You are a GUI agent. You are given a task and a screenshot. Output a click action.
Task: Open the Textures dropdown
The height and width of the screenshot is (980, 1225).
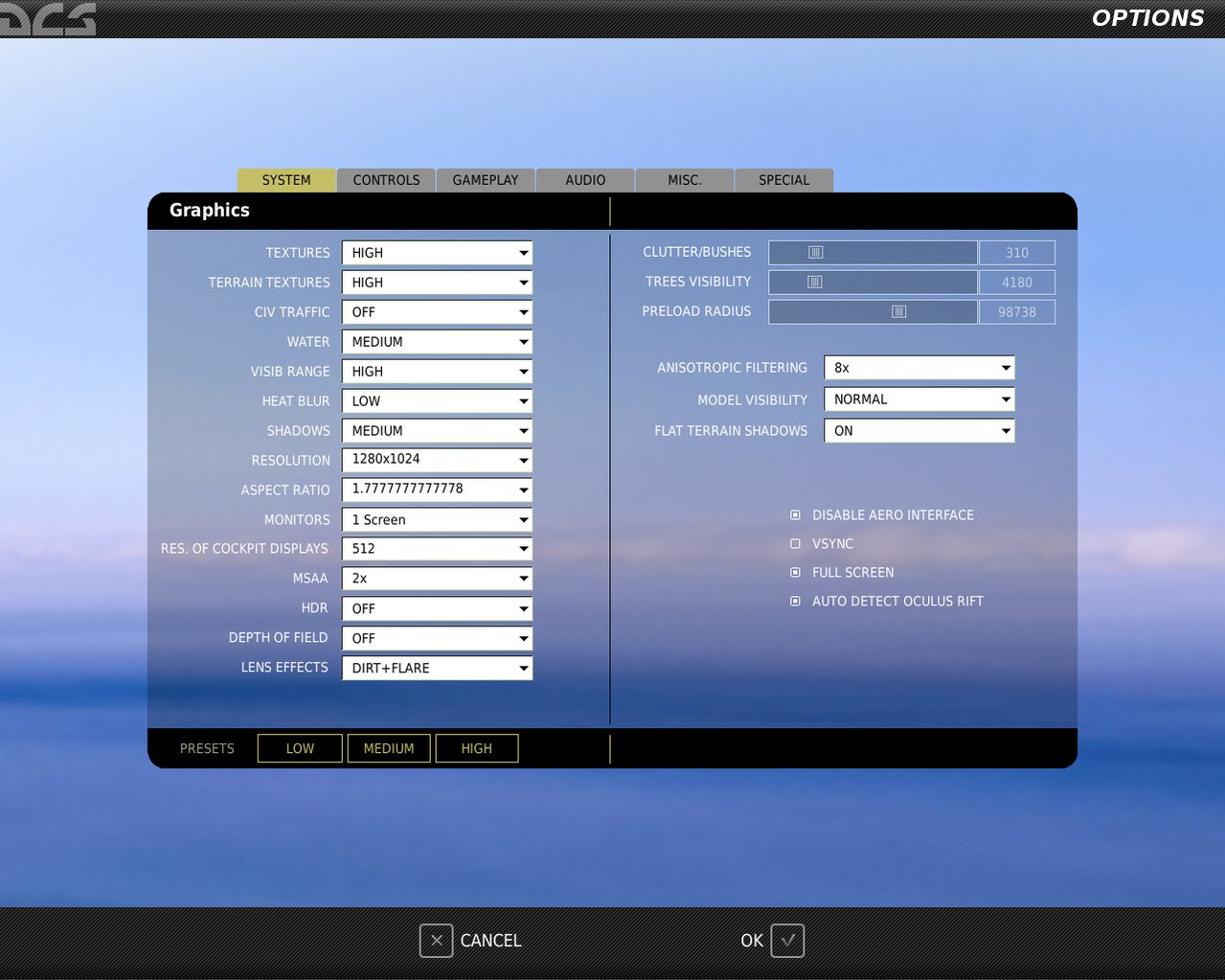pos(437,253)
